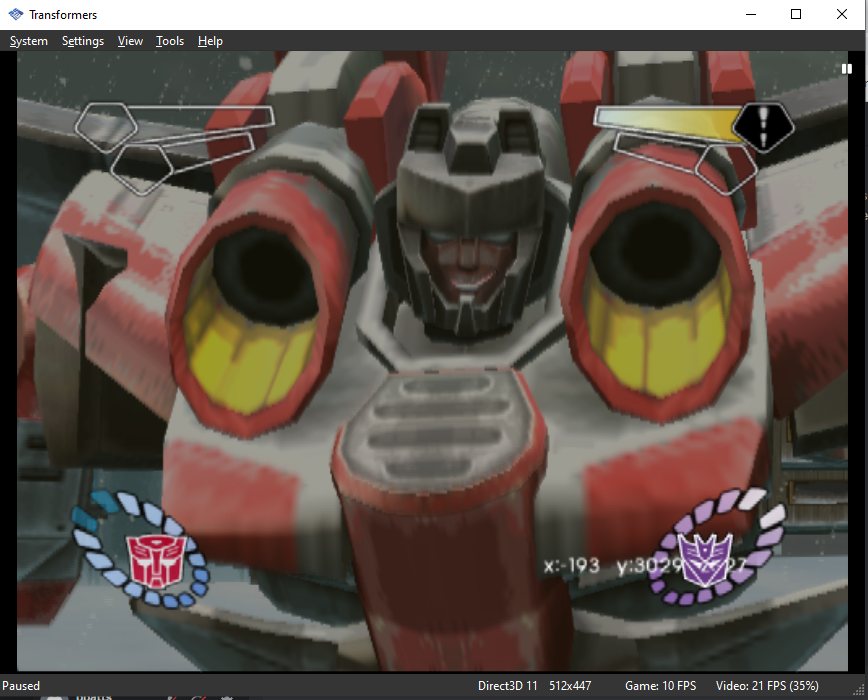The height and width of the screenshot is (700, 868).
Task: Click the yellow enemy health bar
Action: (x=668, y=122)
